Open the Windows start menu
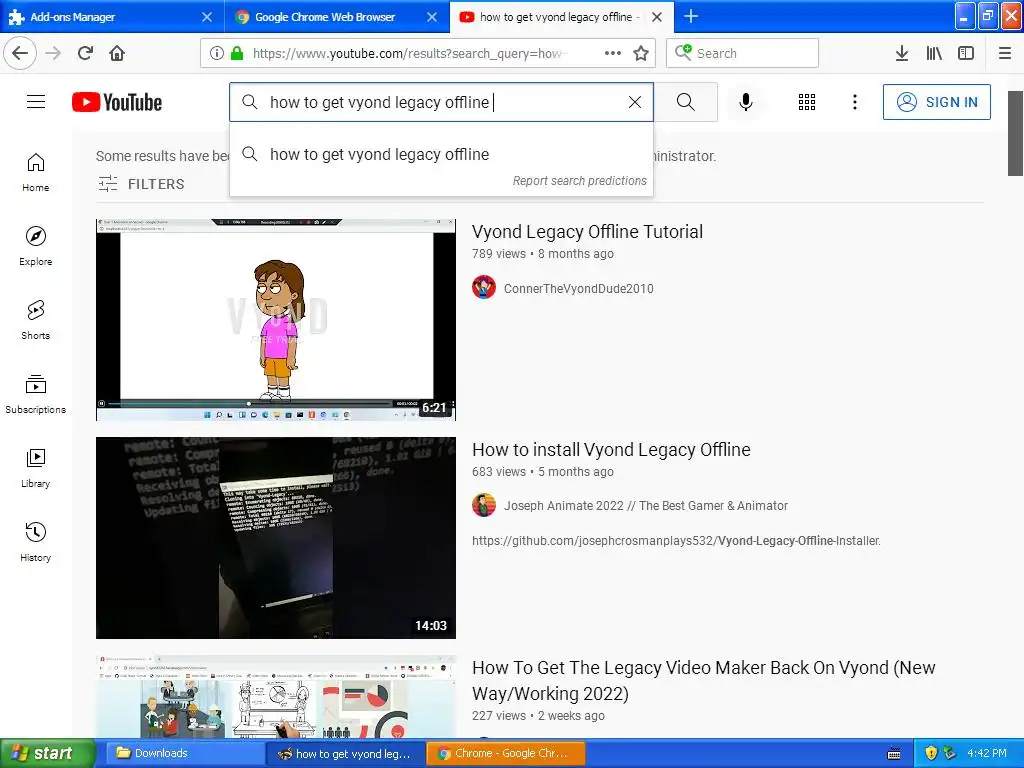Viewport: 1024px width, 768px height. click(x=47, y=753)
